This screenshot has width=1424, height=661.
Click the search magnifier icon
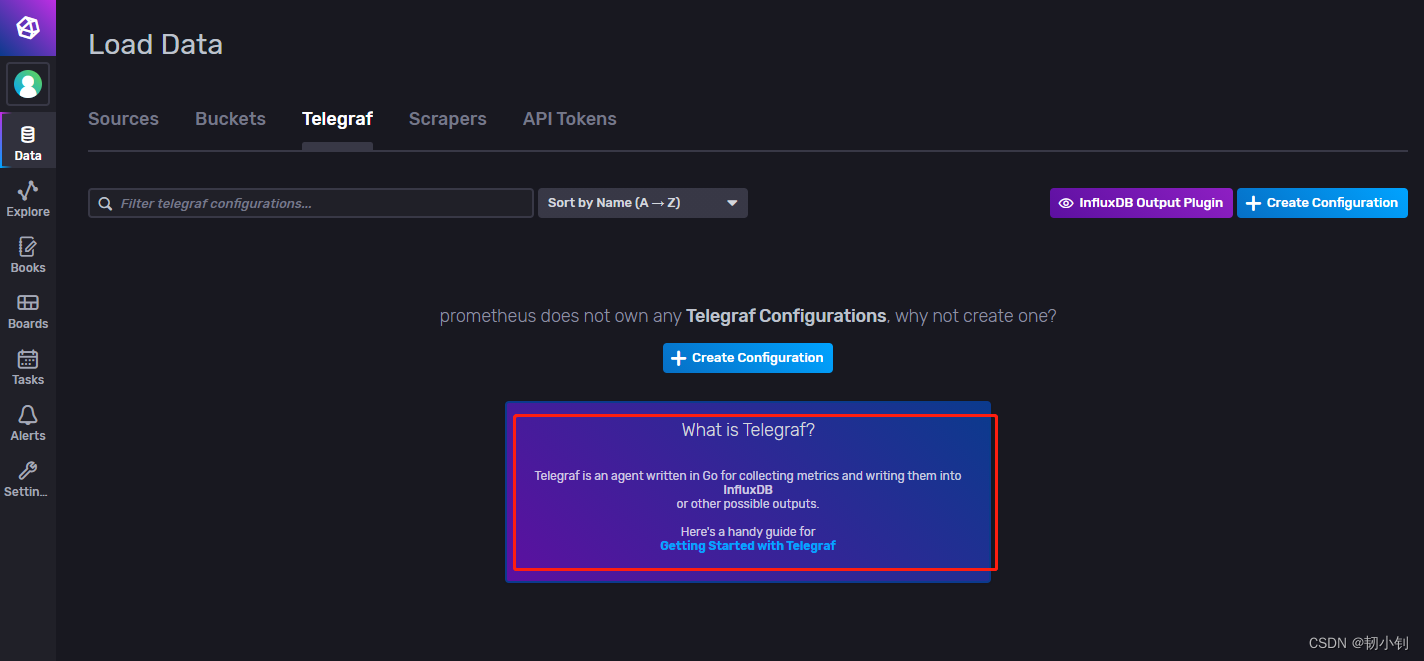point(105,203)
